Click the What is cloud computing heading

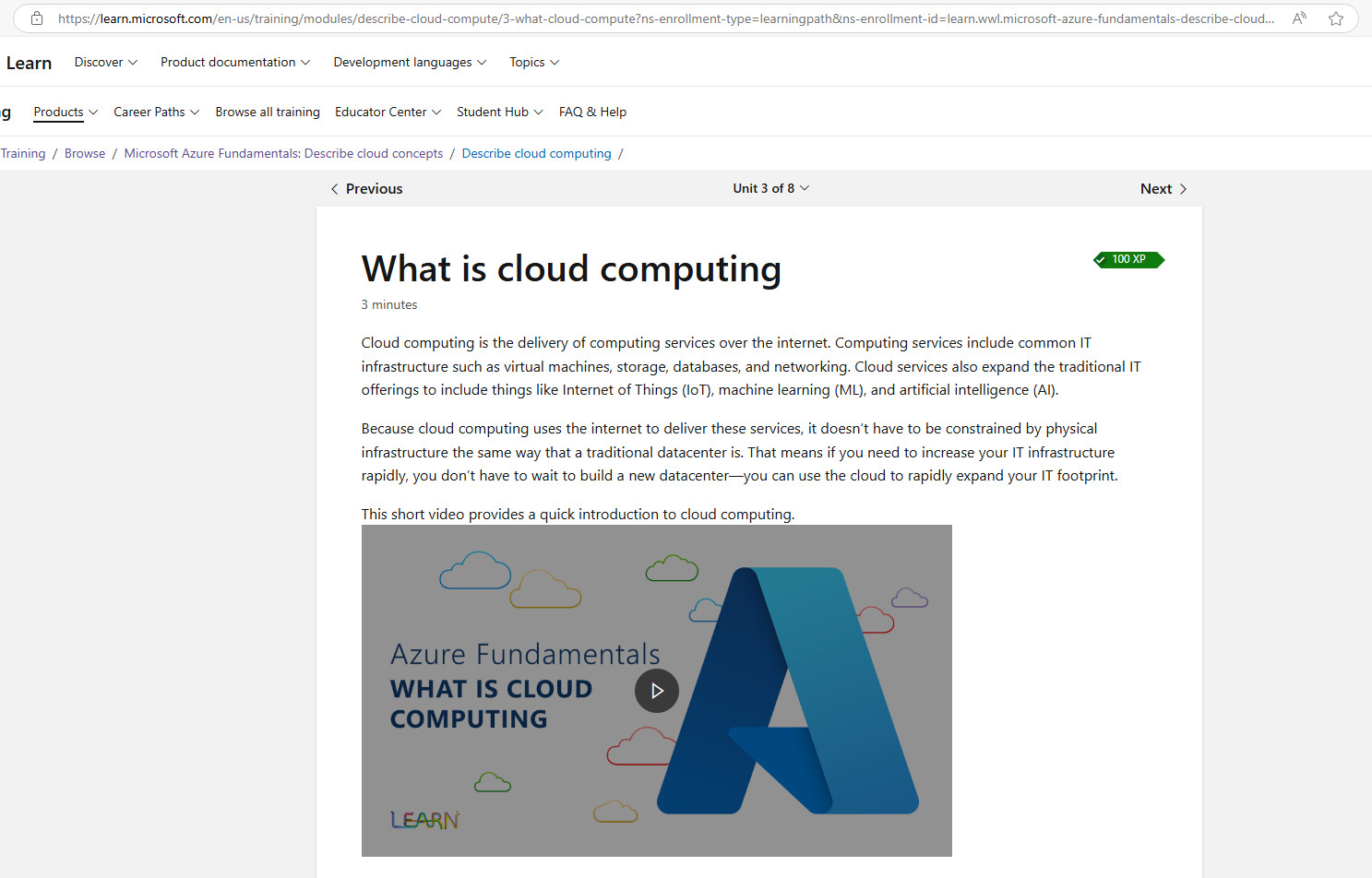[x=571, y=269]
